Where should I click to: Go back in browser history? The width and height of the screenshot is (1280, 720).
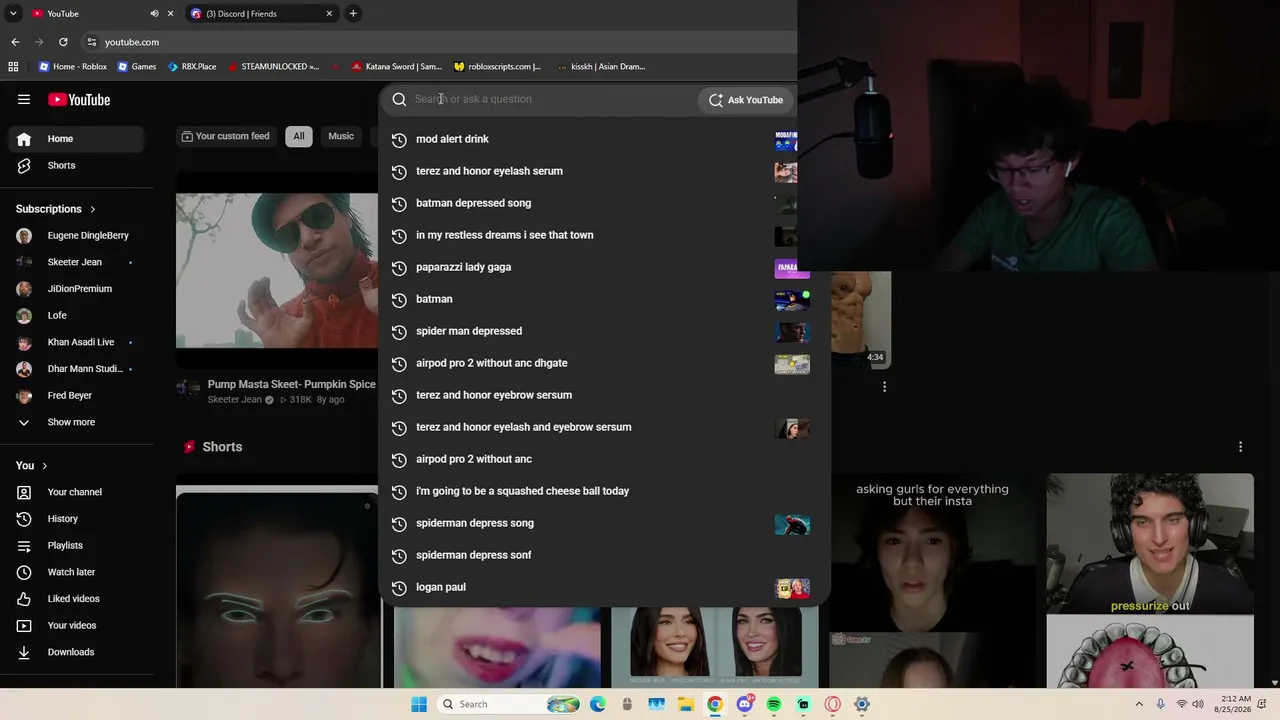15,42
